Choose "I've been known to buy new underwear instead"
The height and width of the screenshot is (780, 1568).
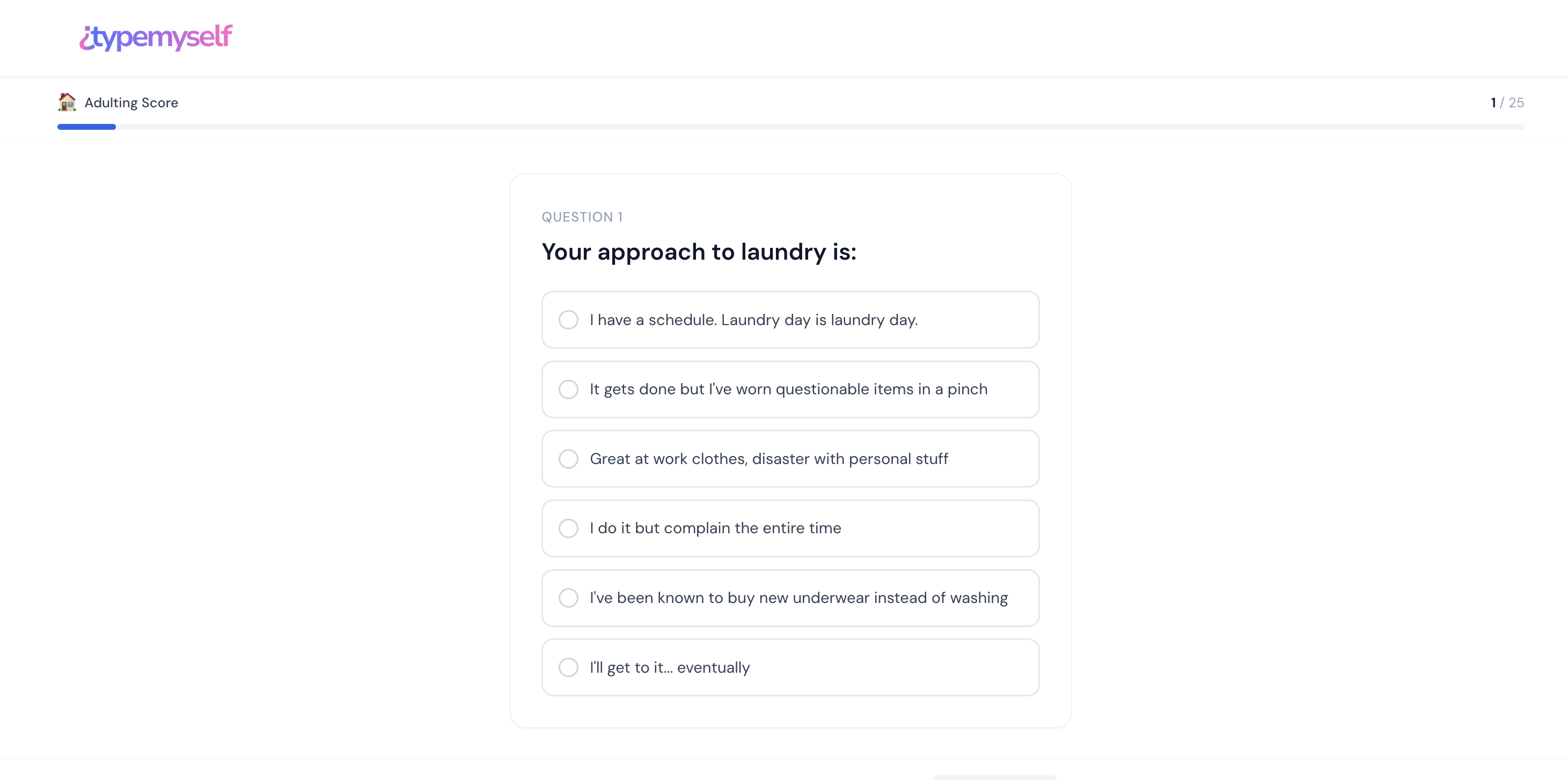[x=789, y=598]
